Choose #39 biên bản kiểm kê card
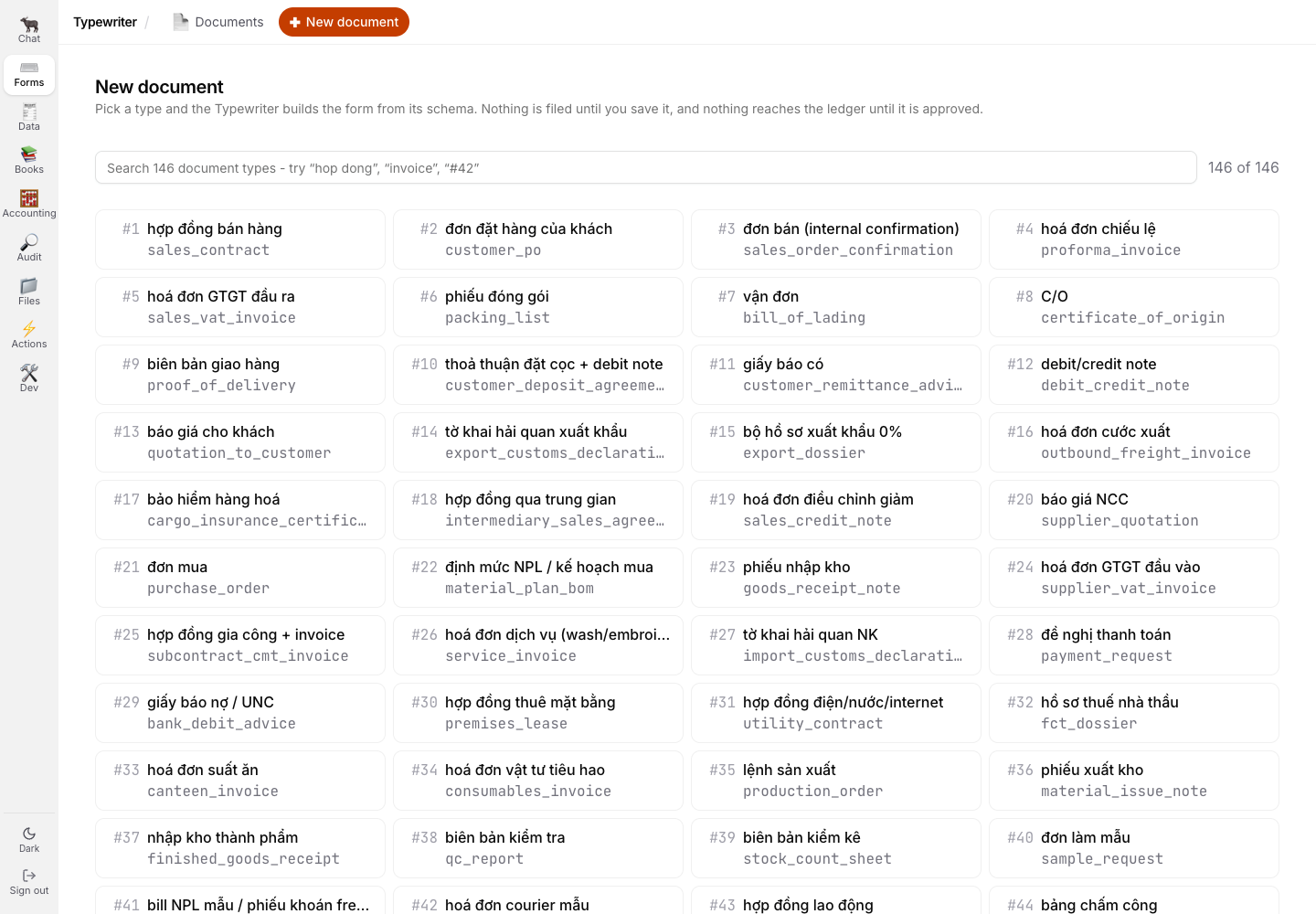The height and width of the screenshot is (914, 1316). click(x=836, y=848)
